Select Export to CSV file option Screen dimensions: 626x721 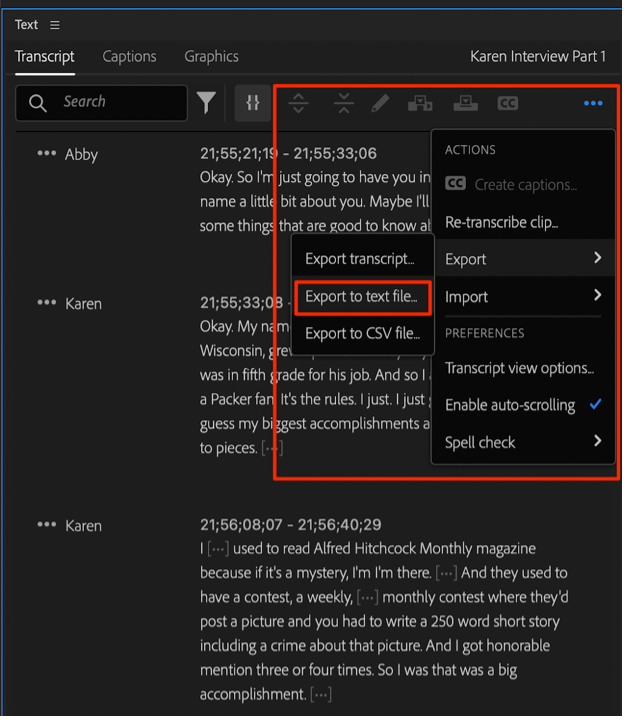[362, 333]
